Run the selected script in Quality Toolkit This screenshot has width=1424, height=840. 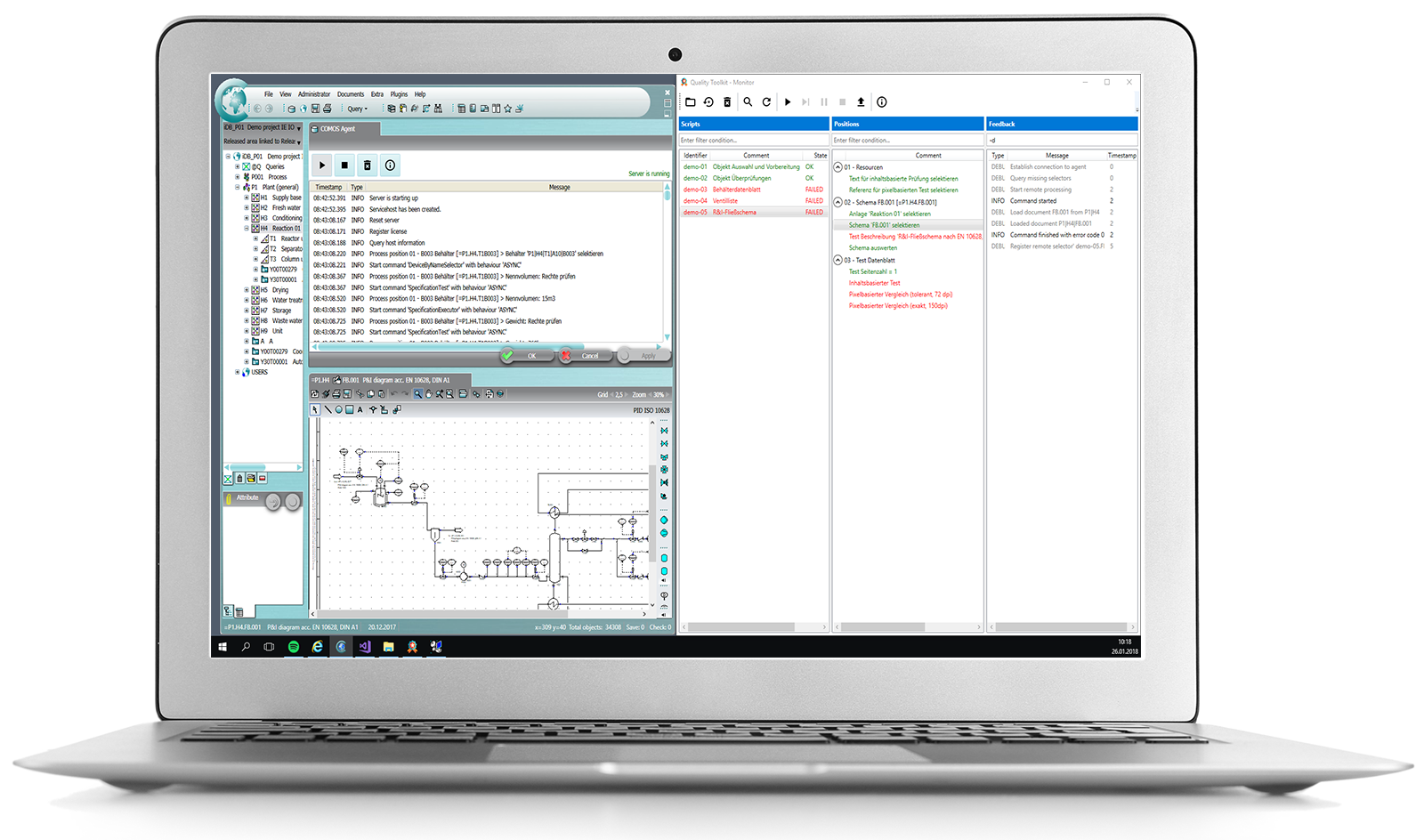(788, 102)
